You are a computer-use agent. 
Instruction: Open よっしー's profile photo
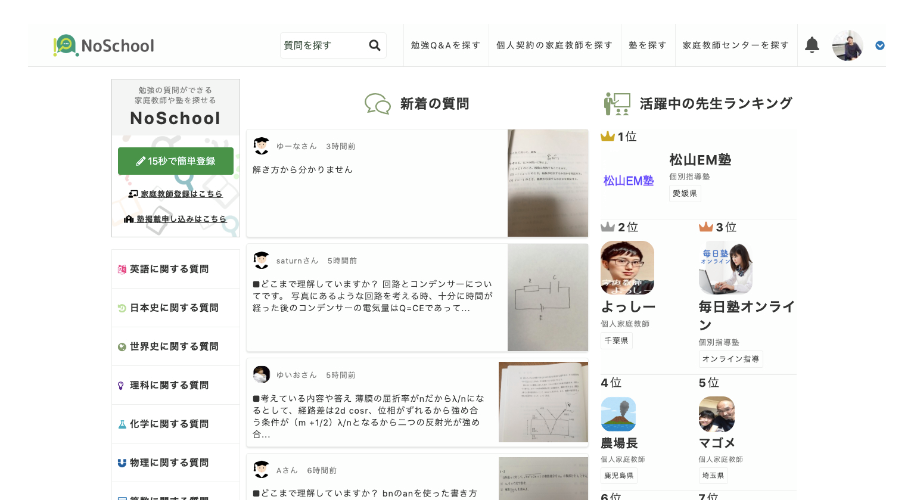[x=627, y=268]
